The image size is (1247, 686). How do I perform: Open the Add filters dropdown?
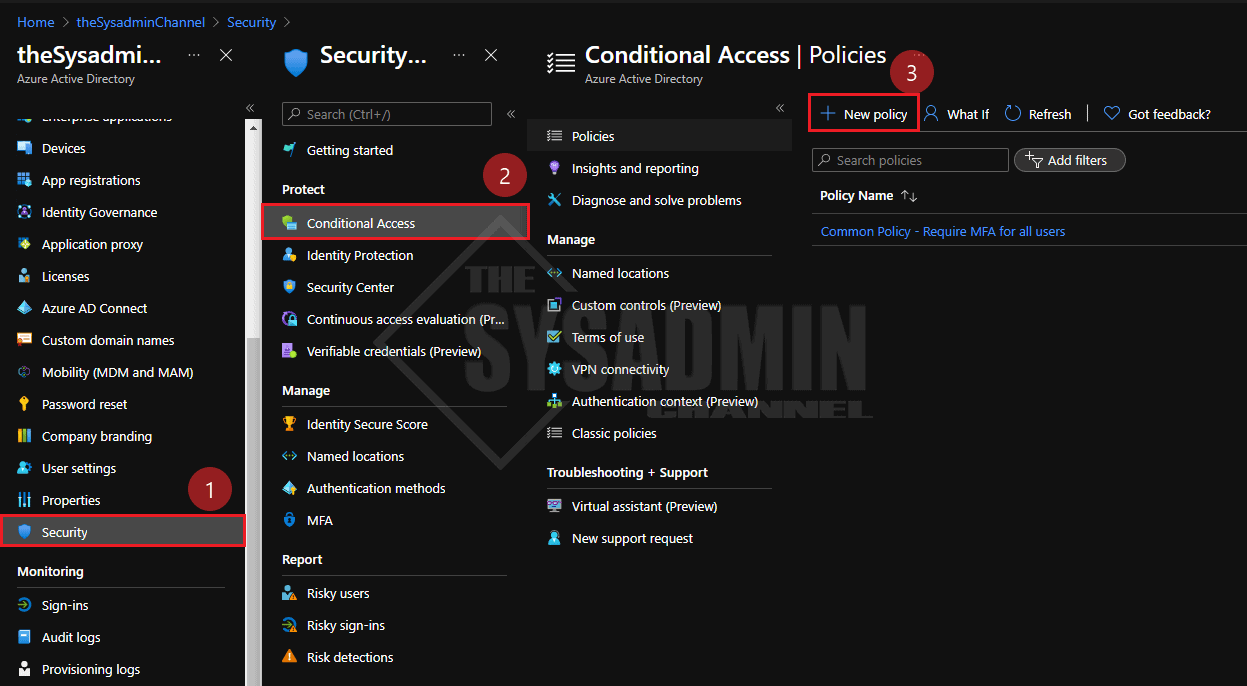[1069, 160]
